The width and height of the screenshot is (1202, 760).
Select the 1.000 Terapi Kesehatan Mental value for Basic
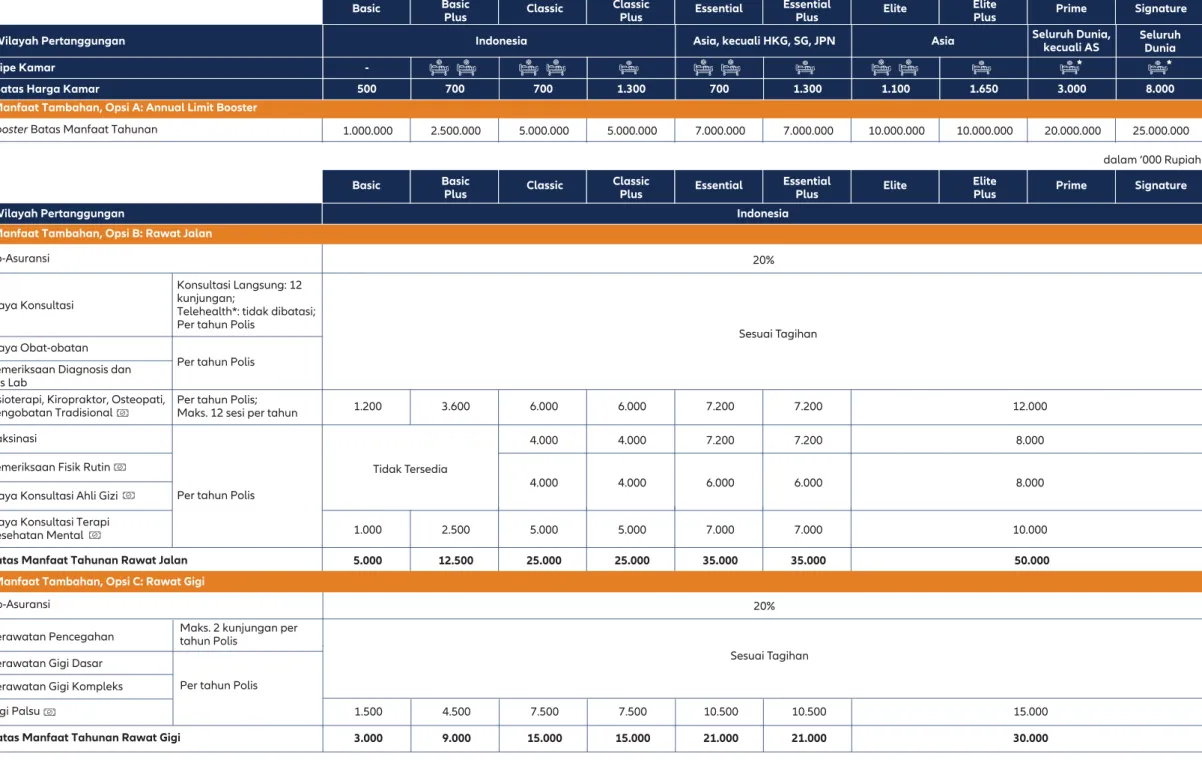[x=367, y=529]
